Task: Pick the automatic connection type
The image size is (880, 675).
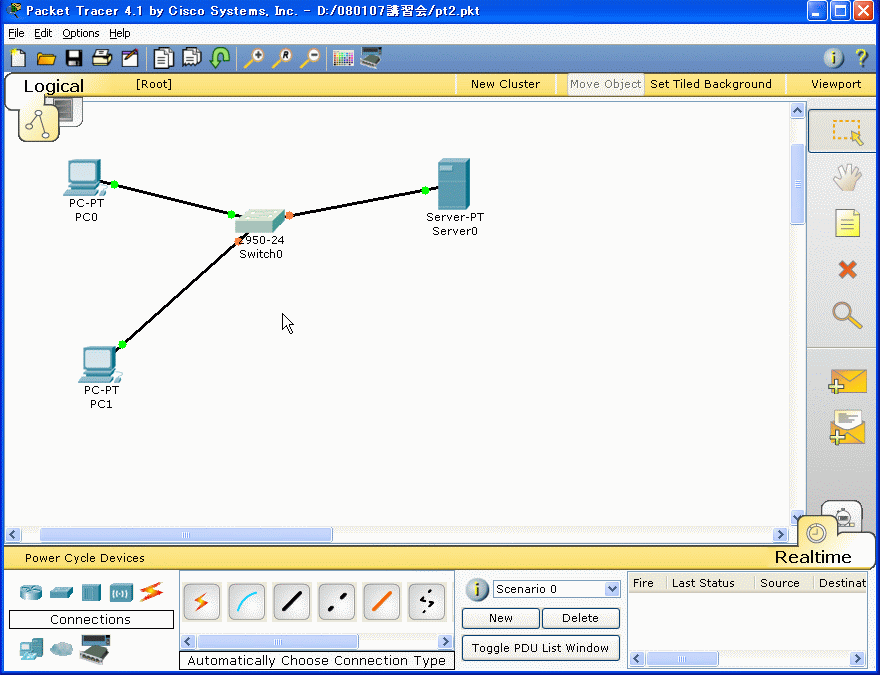Action: click(x=201, y=602)
